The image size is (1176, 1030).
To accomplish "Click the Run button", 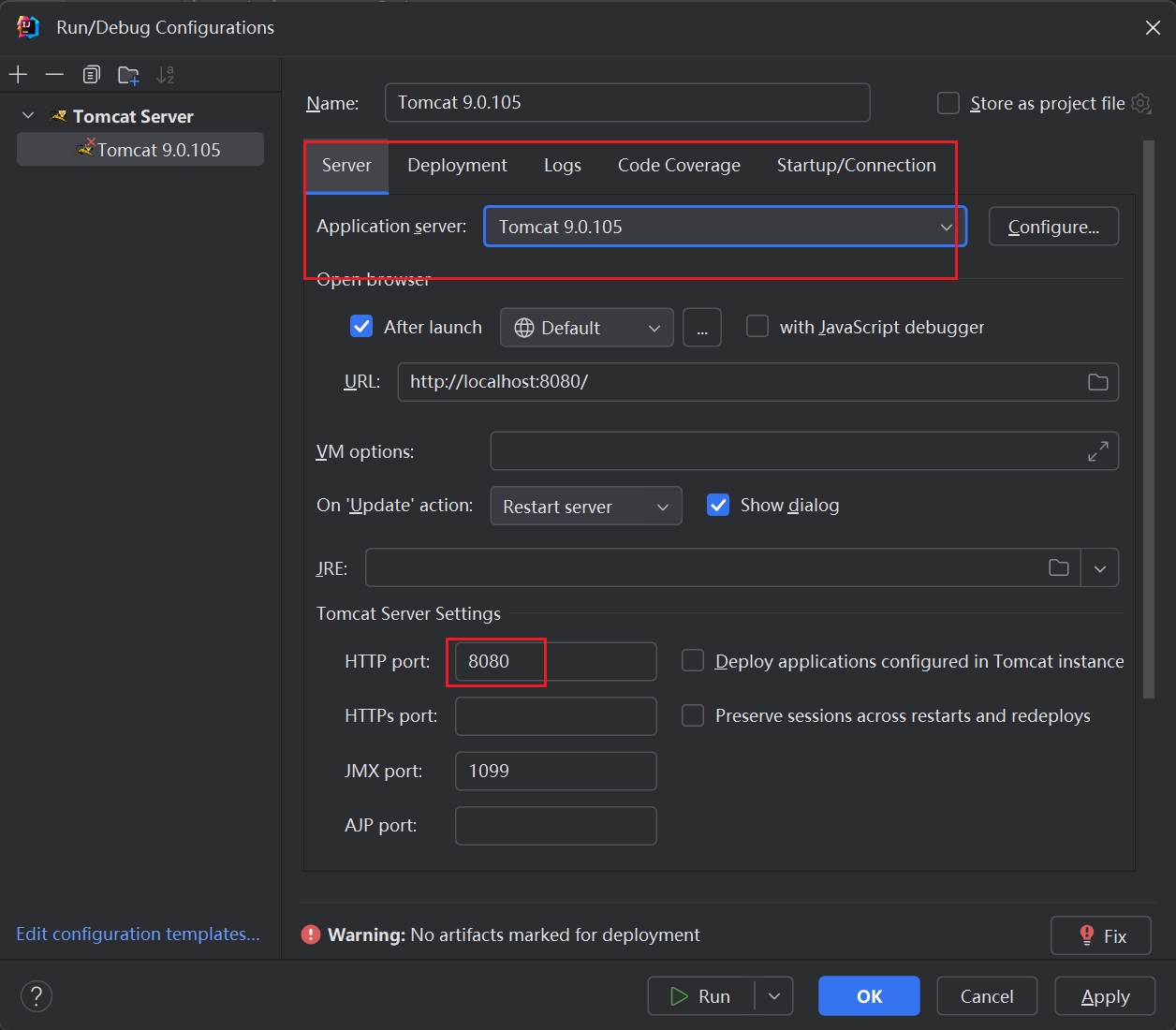I will point(701,996).
